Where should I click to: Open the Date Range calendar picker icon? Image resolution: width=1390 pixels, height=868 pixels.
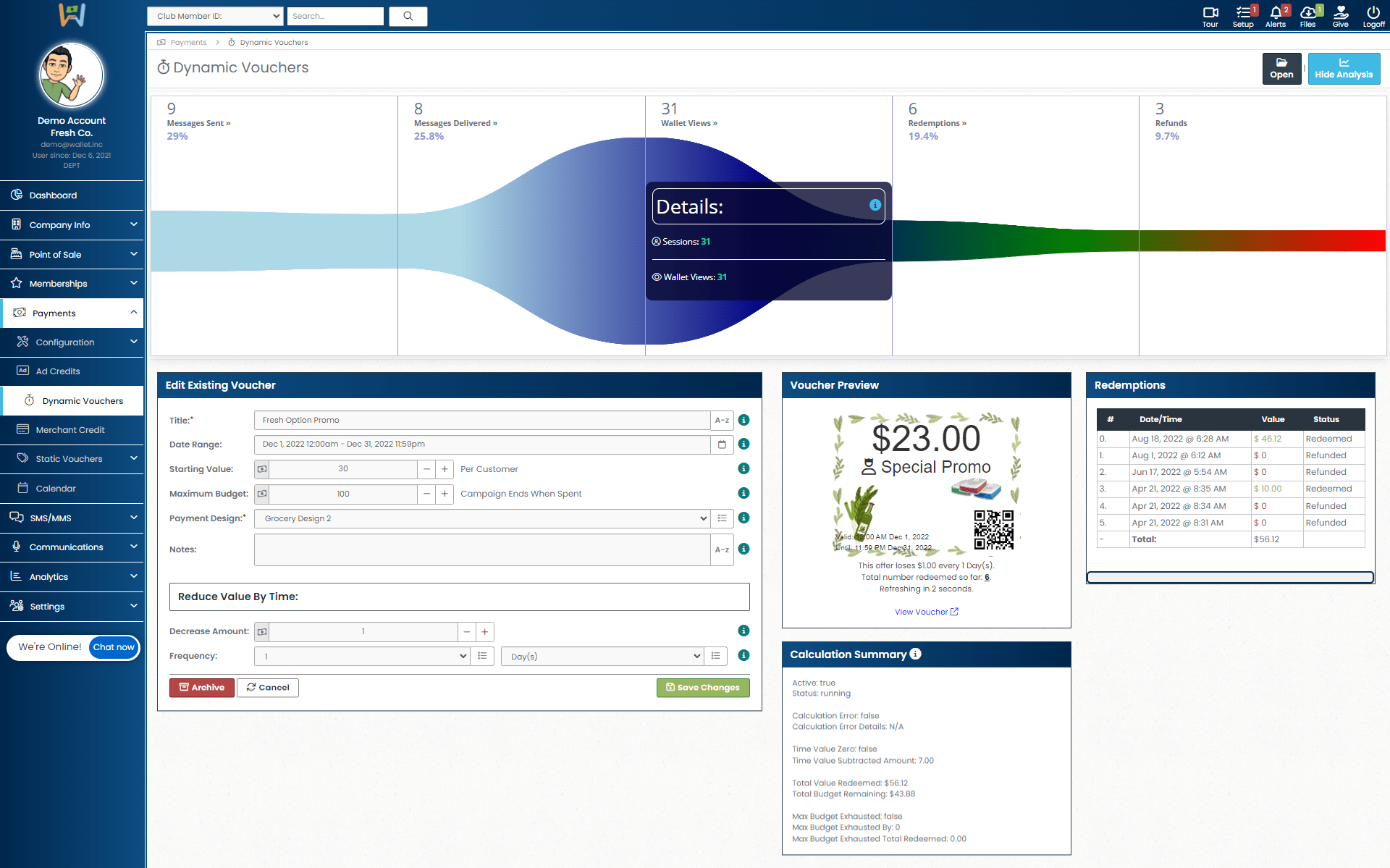coord(722,444)
